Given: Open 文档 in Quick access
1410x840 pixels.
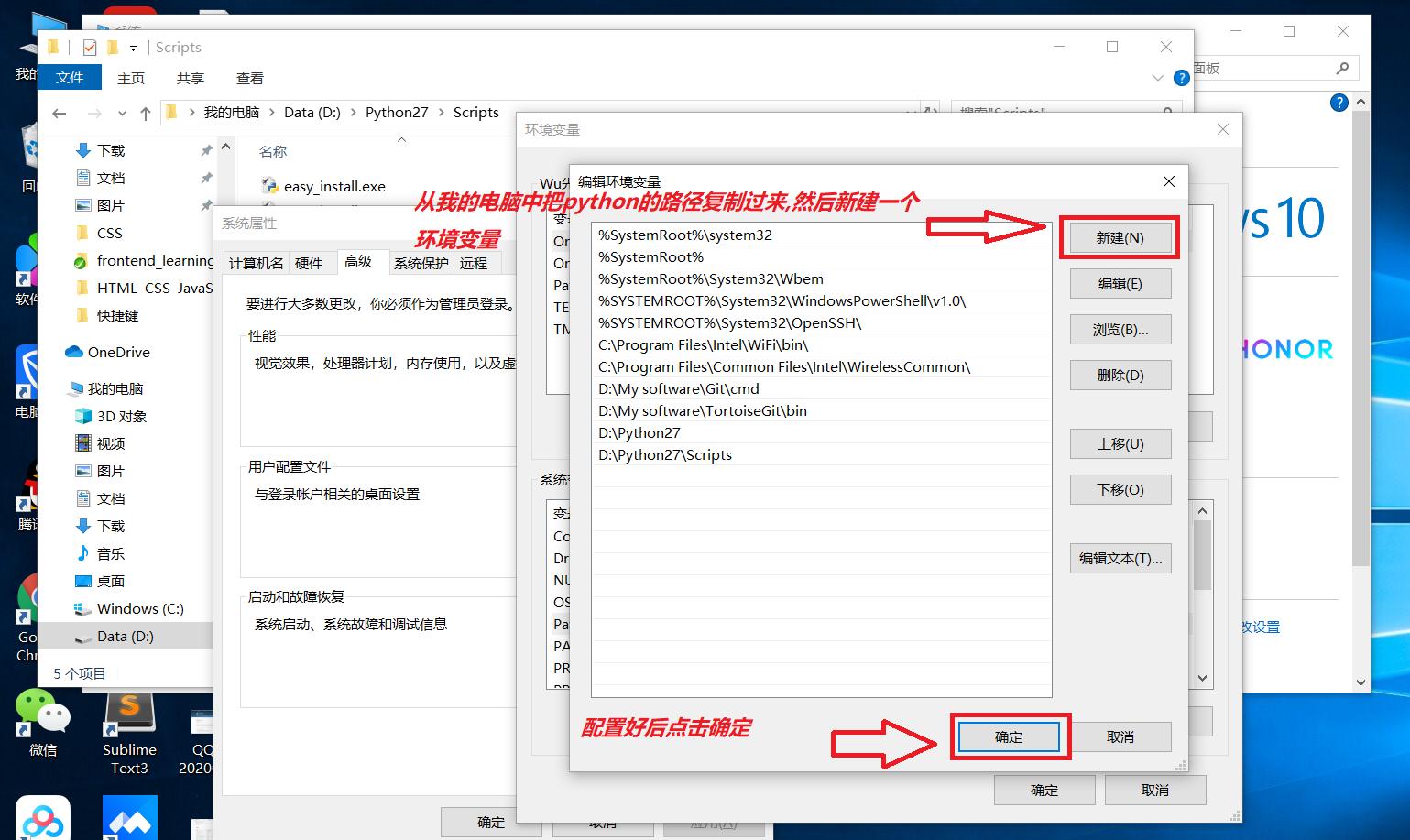Looking at the screenshot, I should pos(111,178).
